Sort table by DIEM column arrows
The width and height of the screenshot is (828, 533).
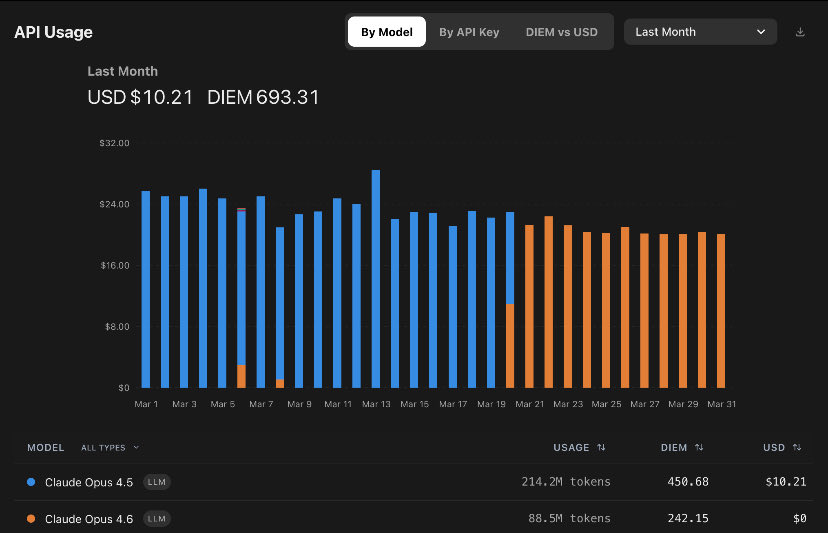point(699,447)
